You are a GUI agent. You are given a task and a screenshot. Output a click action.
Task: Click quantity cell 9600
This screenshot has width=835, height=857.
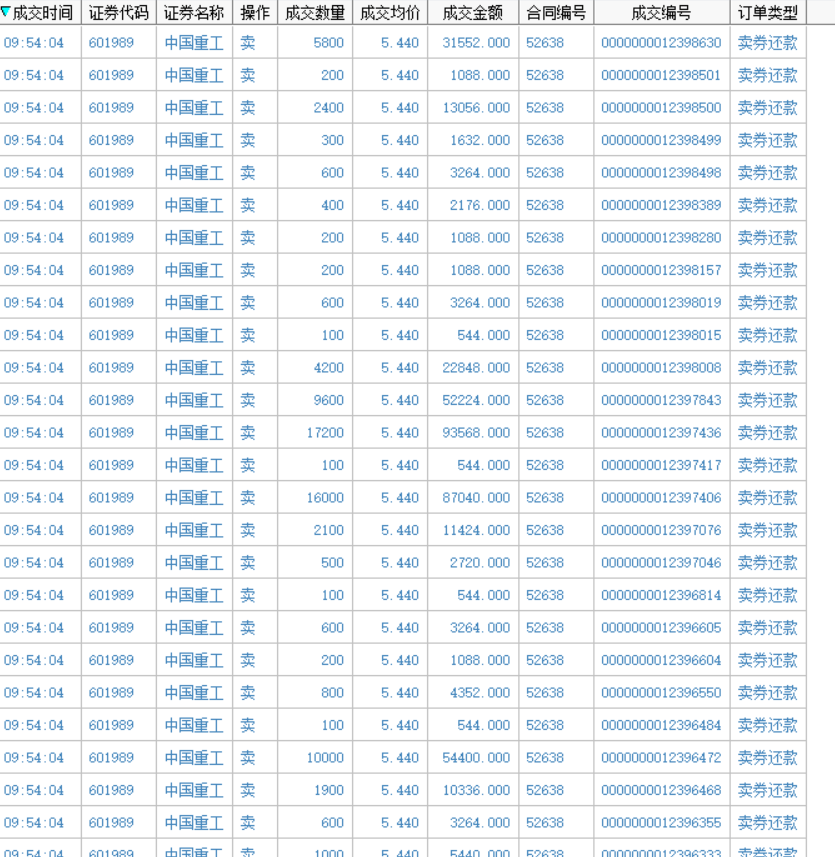point(328,400)
